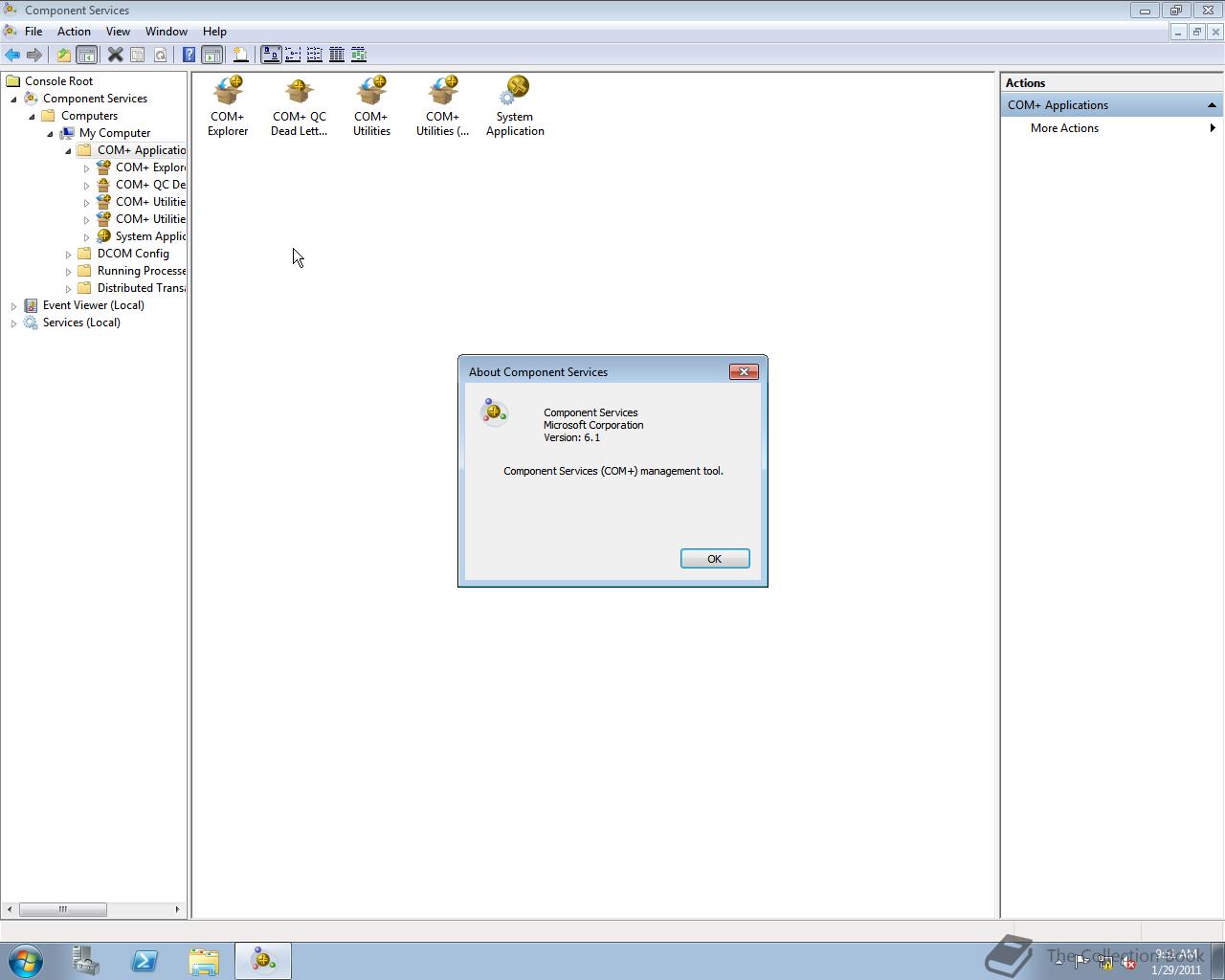Open the Action menu
Screen dimensions: 1225x980
(x=74, y=32)
